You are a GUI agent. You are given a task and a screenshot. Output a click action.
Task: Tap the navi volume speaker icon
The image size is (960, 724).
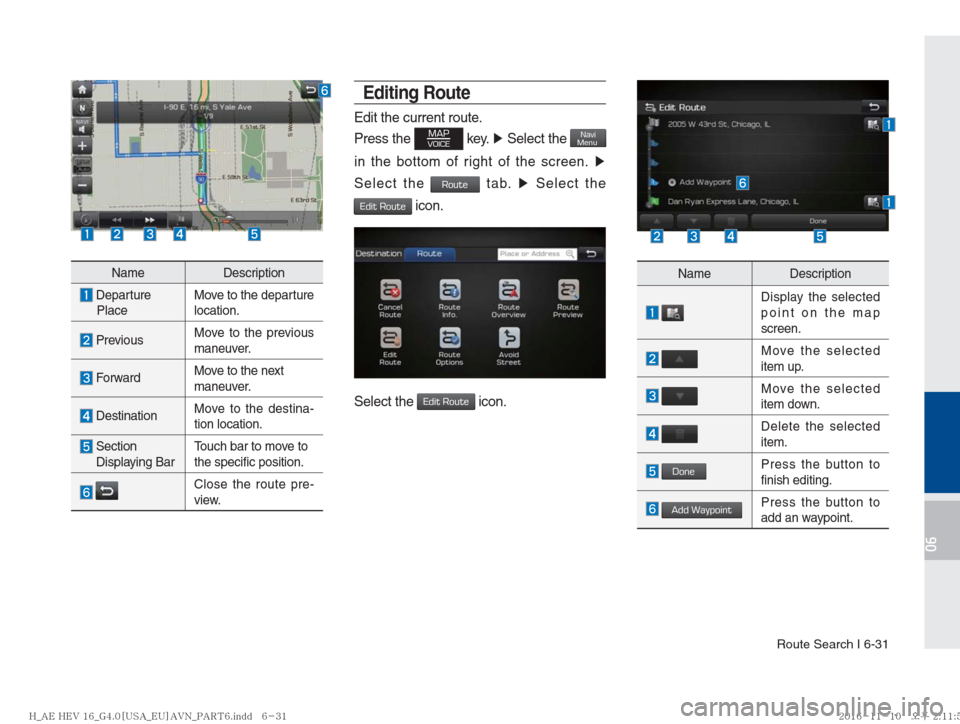click(x=82, y=127)
